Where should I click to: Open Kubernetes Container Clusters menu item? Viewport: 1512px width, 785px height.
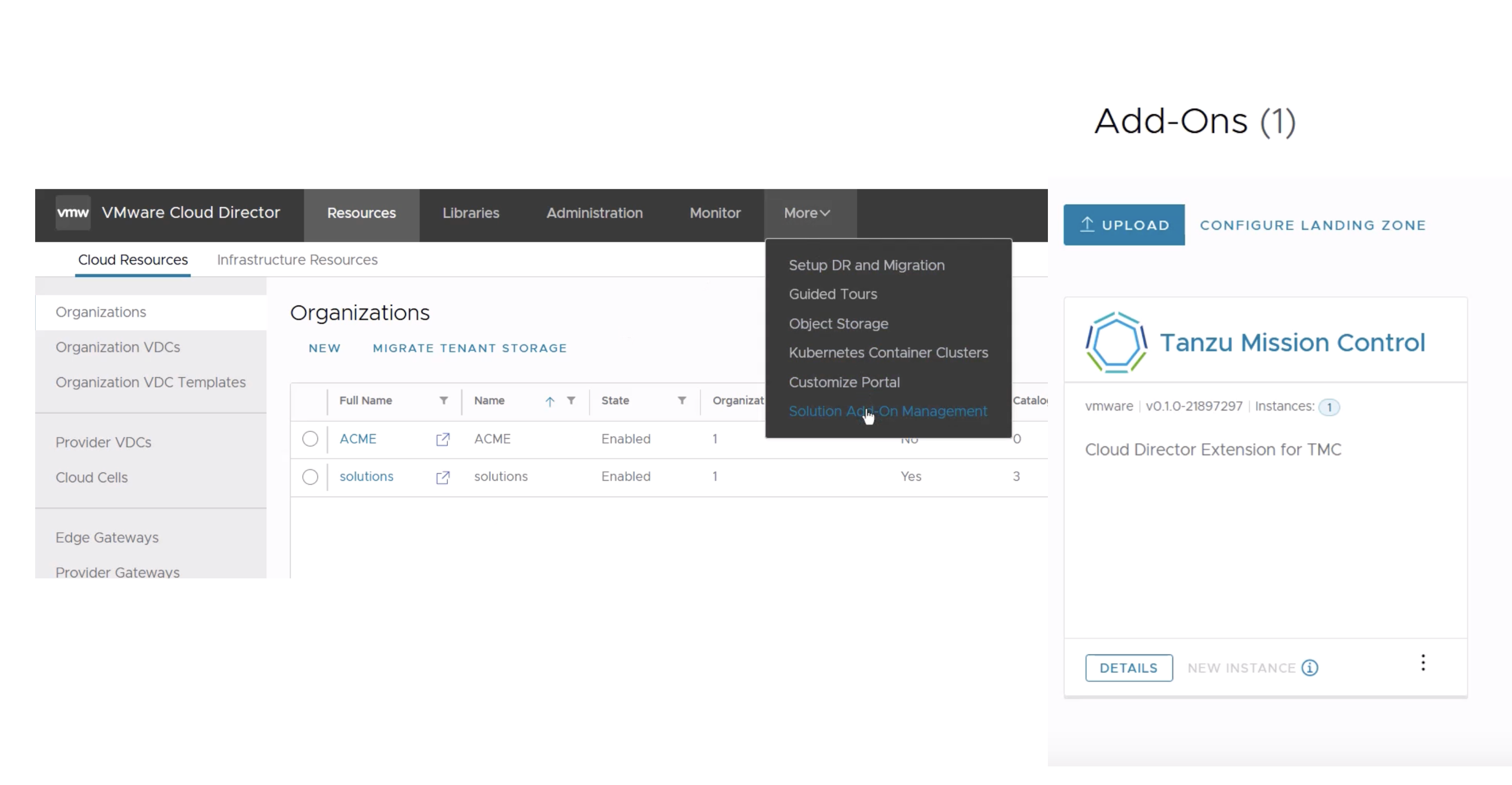click(x=887, y=353)
